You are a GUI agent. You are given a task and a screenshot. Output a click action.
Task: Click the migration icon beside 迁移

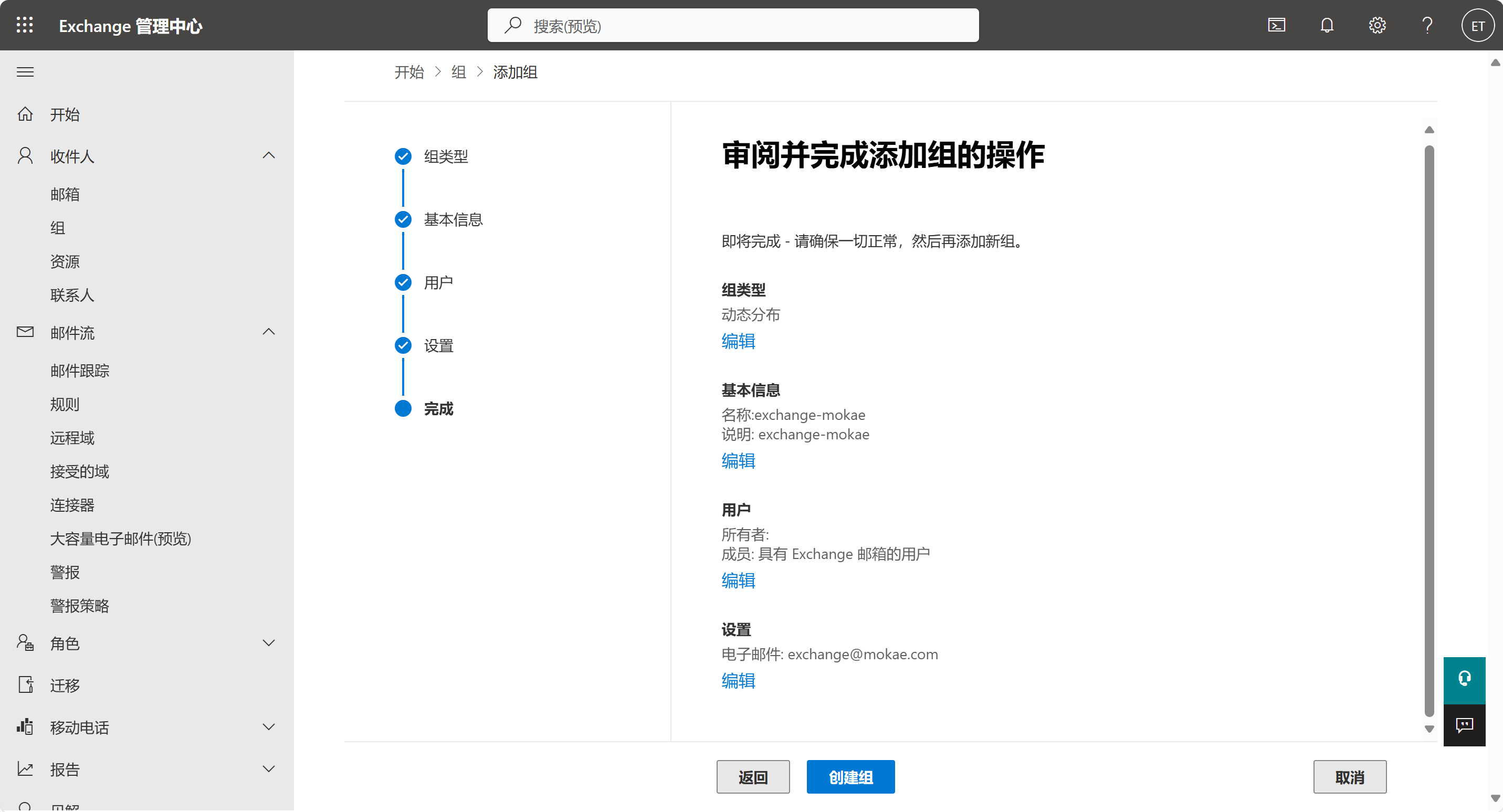click(25, 685)
